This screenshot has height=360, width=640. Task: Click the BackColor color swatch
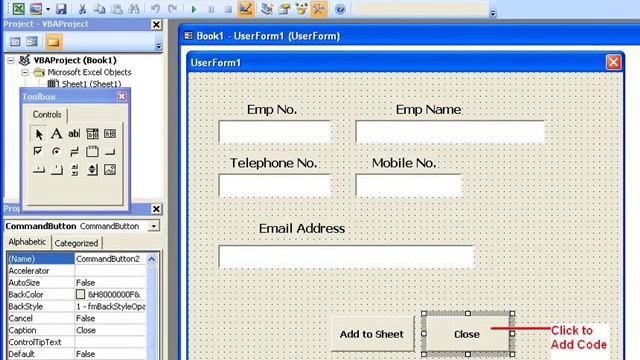tap(80, 294)
